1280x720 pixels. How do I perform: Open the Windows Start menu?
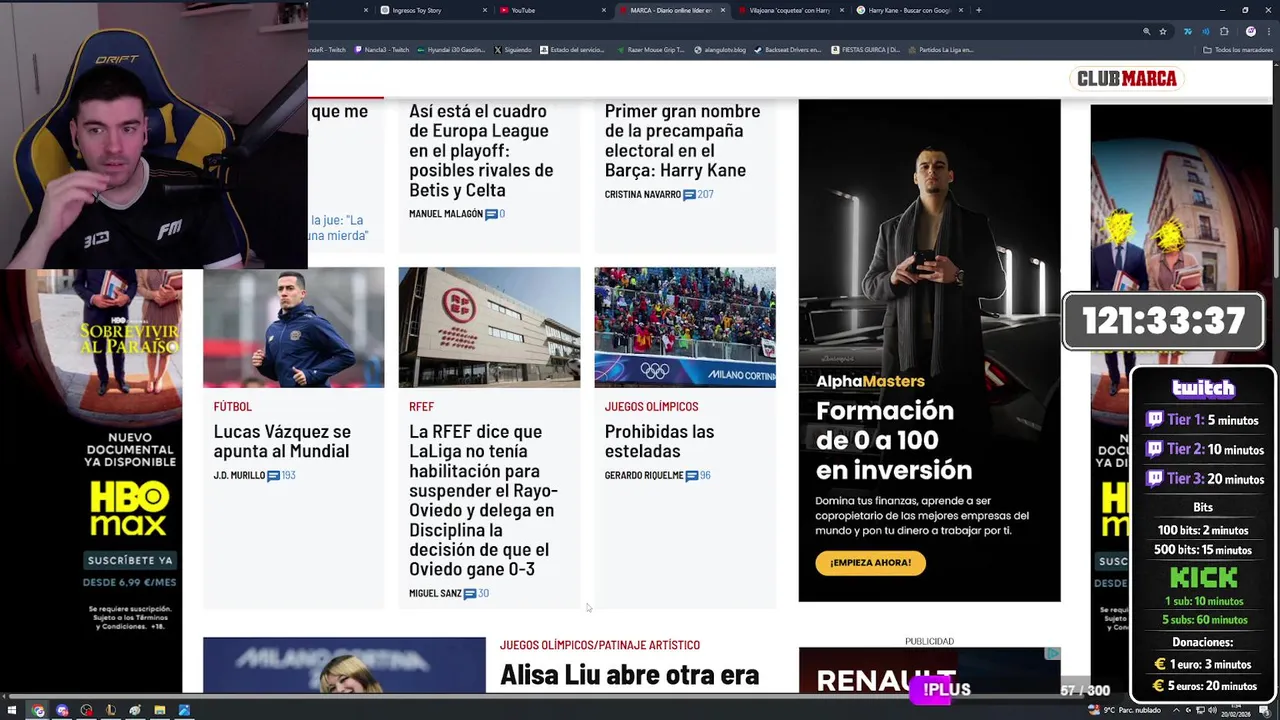(x=13, y=710)
